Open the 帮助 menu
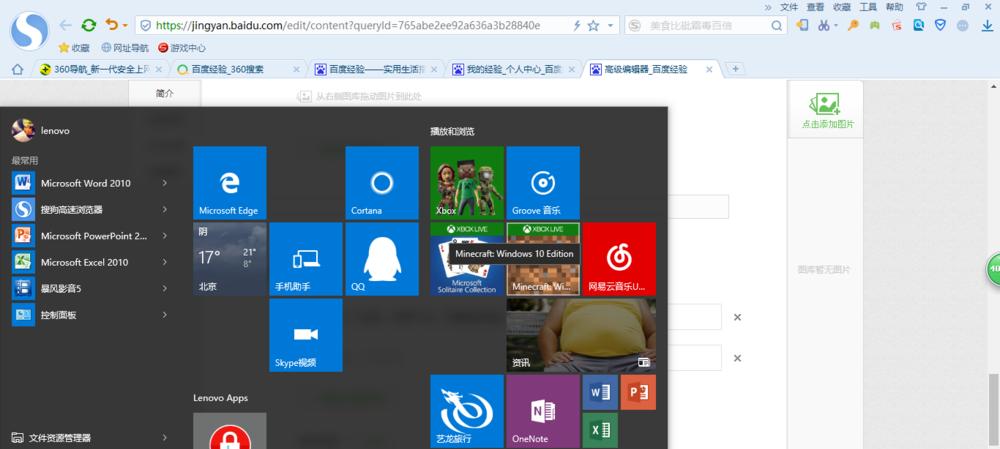This screenshot has width=1000, height=449. [x=894, y=7]
